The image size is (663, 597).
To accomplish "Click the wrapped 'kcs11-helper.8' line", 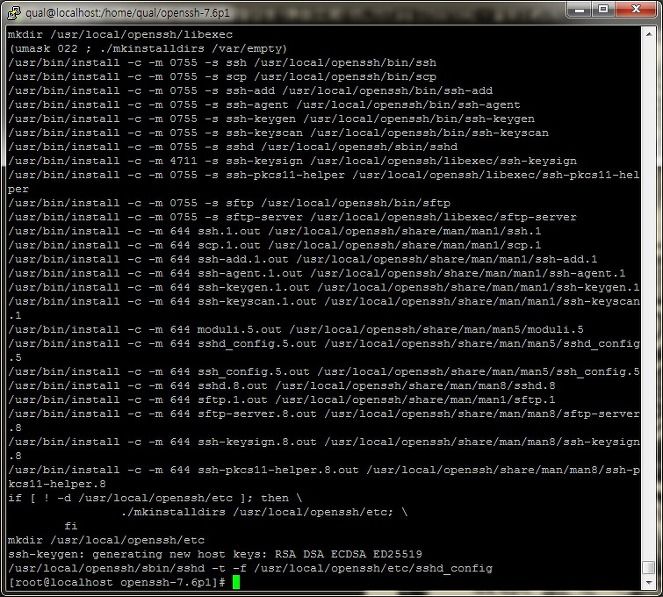I will point(57,484).
